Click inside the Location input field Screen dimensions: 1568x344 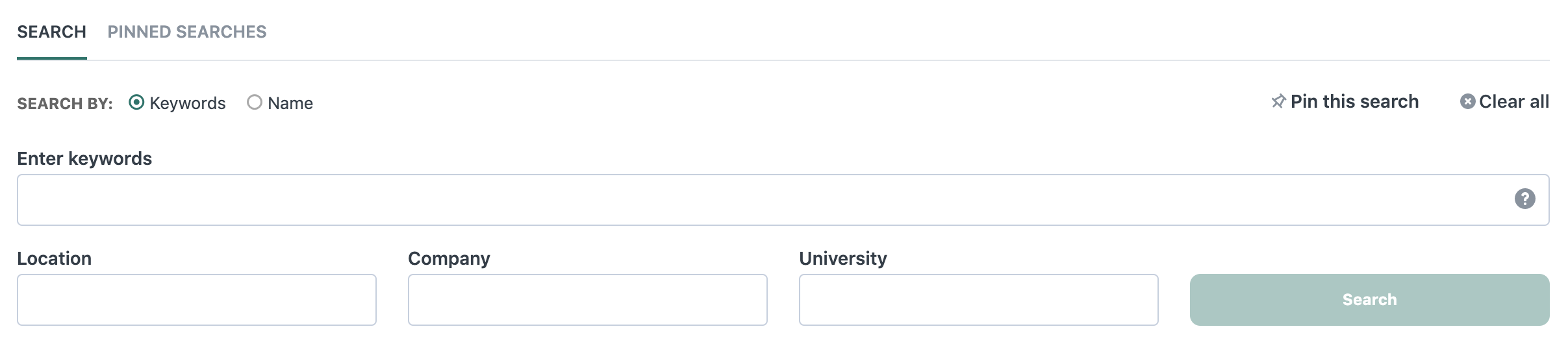coord(197,300)
